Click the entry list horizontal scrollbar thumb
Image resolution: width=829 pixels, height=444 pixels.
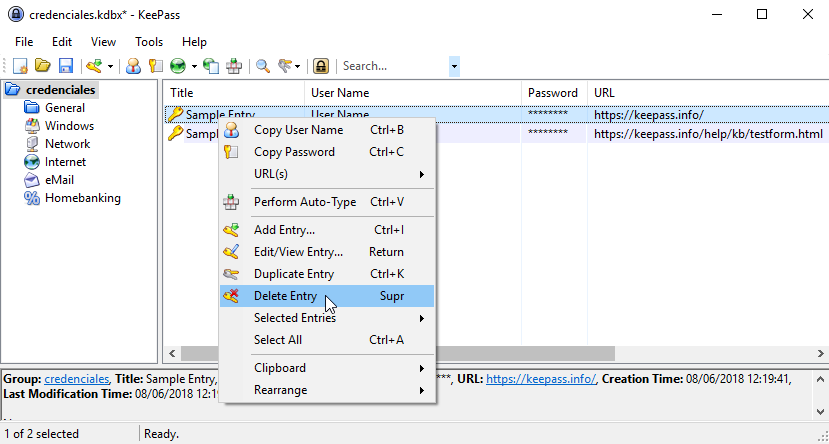click(398, 353)
